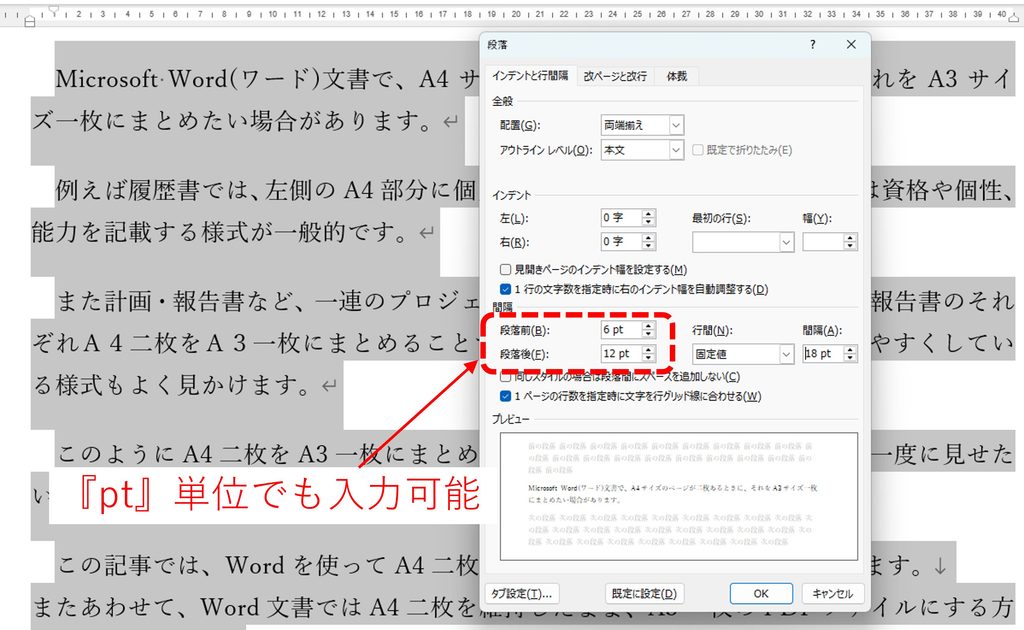
Task: Open the Help question mark in 段落 dialog
Action: click(812, 44)
